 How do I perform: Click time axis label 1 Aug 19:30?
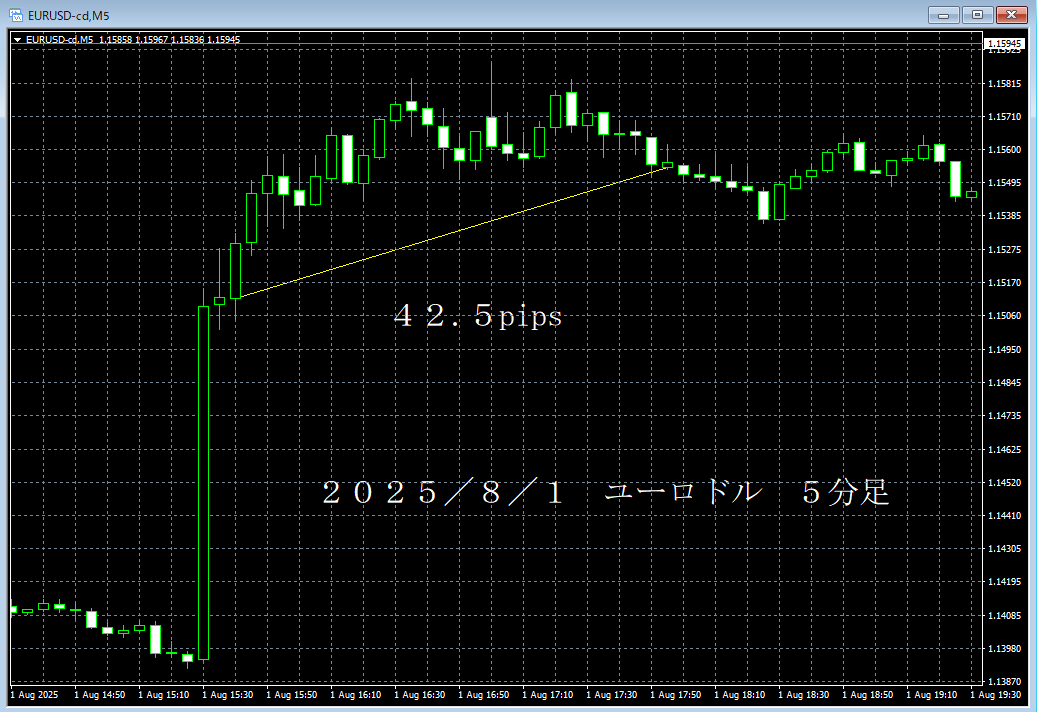(996, 695)
